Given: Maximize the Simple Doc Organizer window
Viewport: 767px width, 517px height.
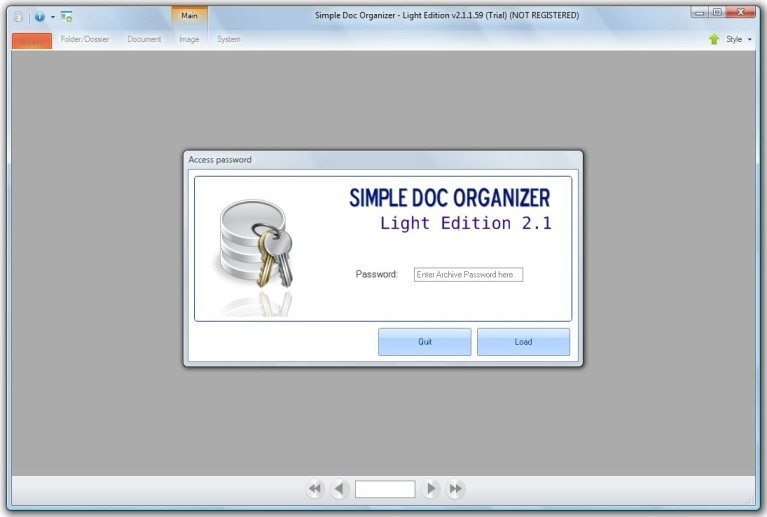Looking at the screenshot, I should coord(717,12).
